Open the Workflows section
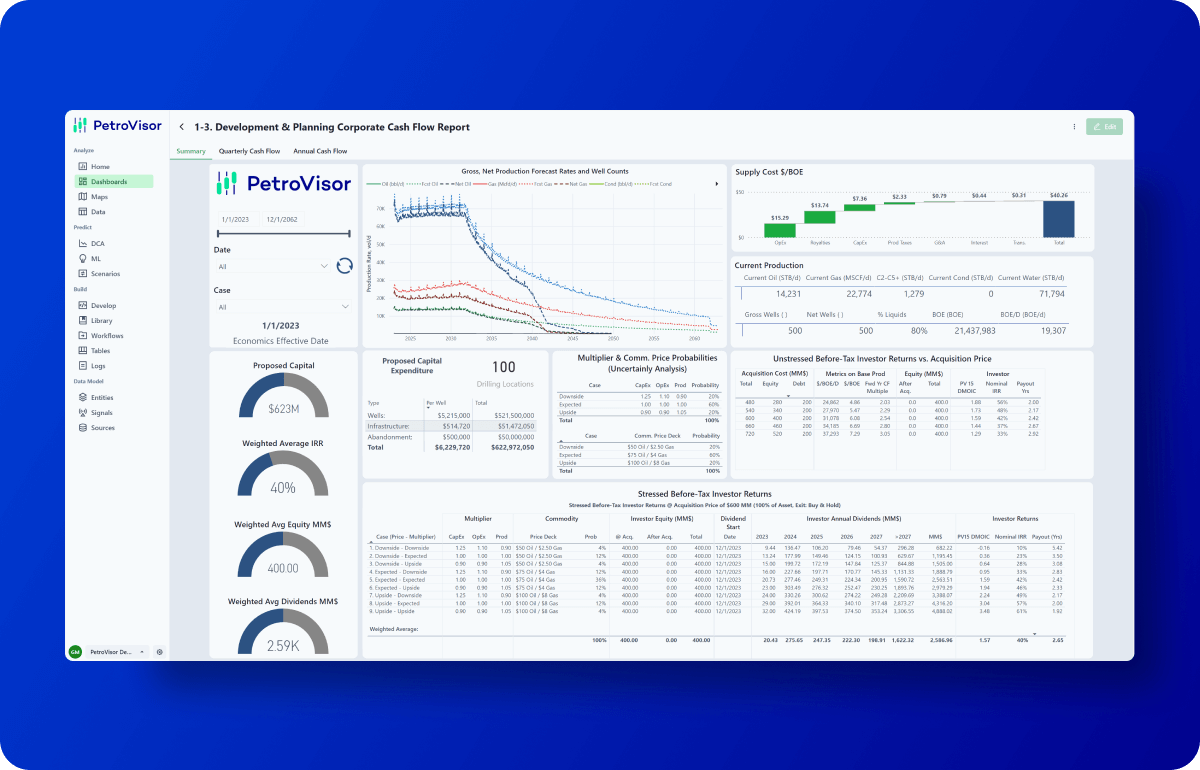 click(107, 335)
